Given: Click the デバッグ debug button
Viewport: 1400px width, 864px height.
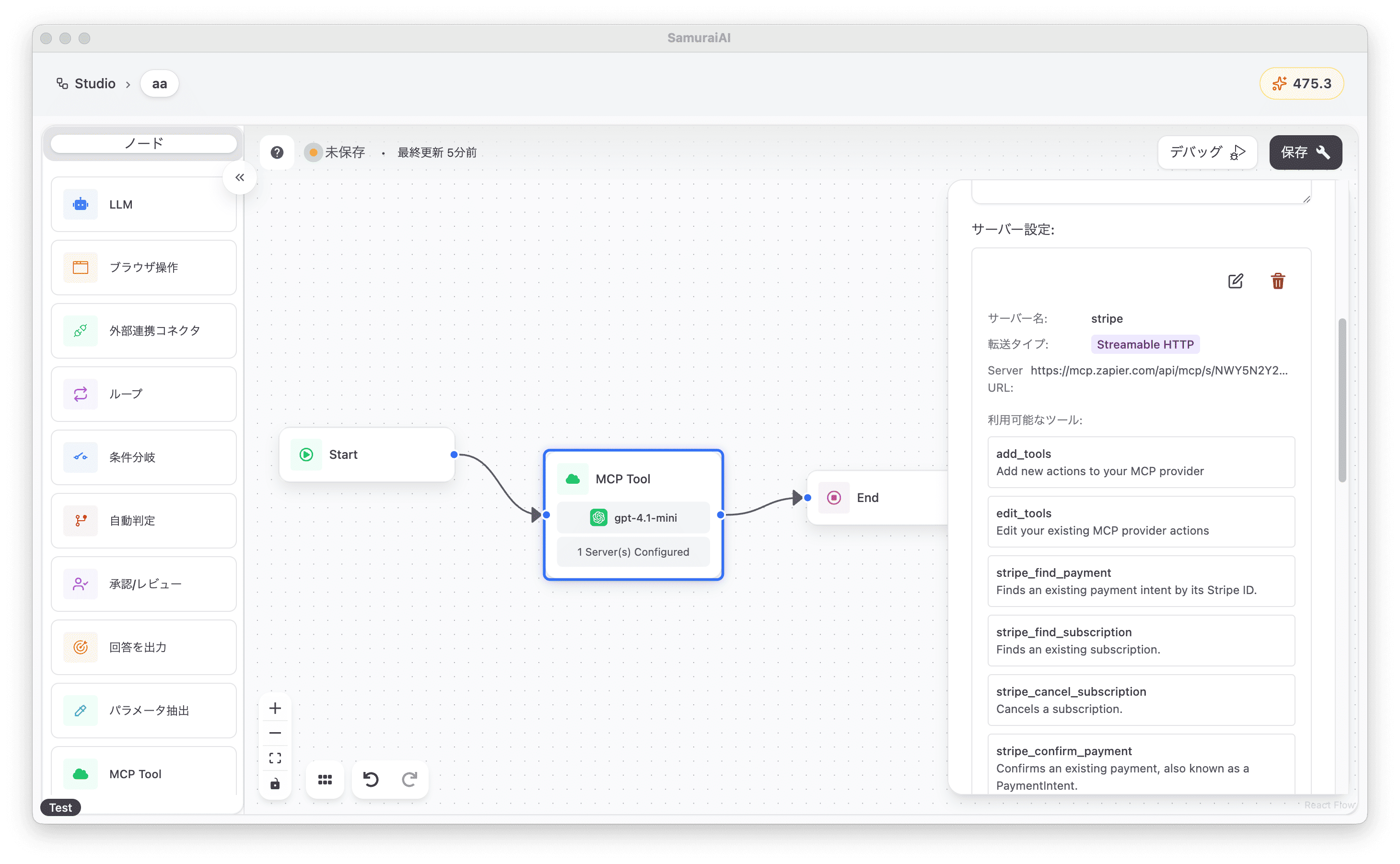Looking at the screenshot, I should [1207, 152].
